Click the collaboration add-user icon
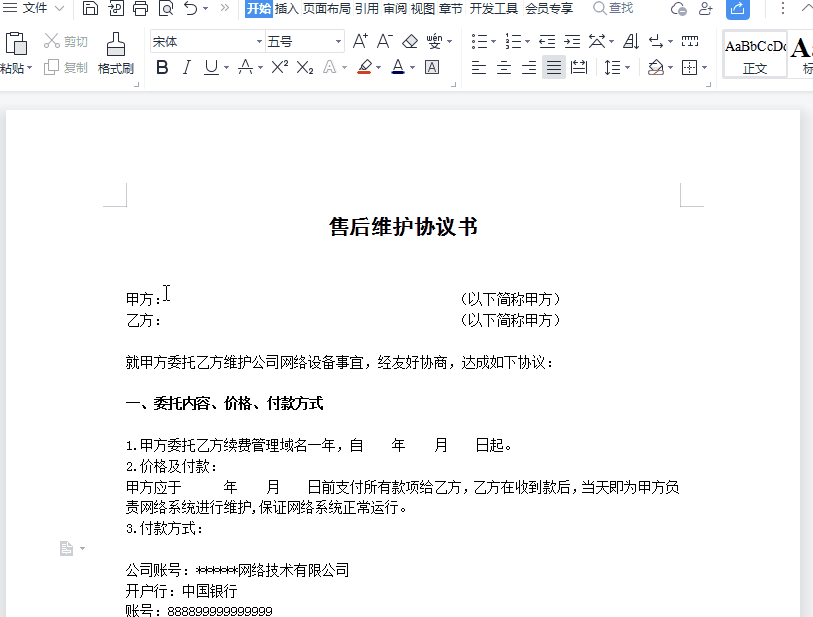813x617 pixels. [x=706, y=9]
